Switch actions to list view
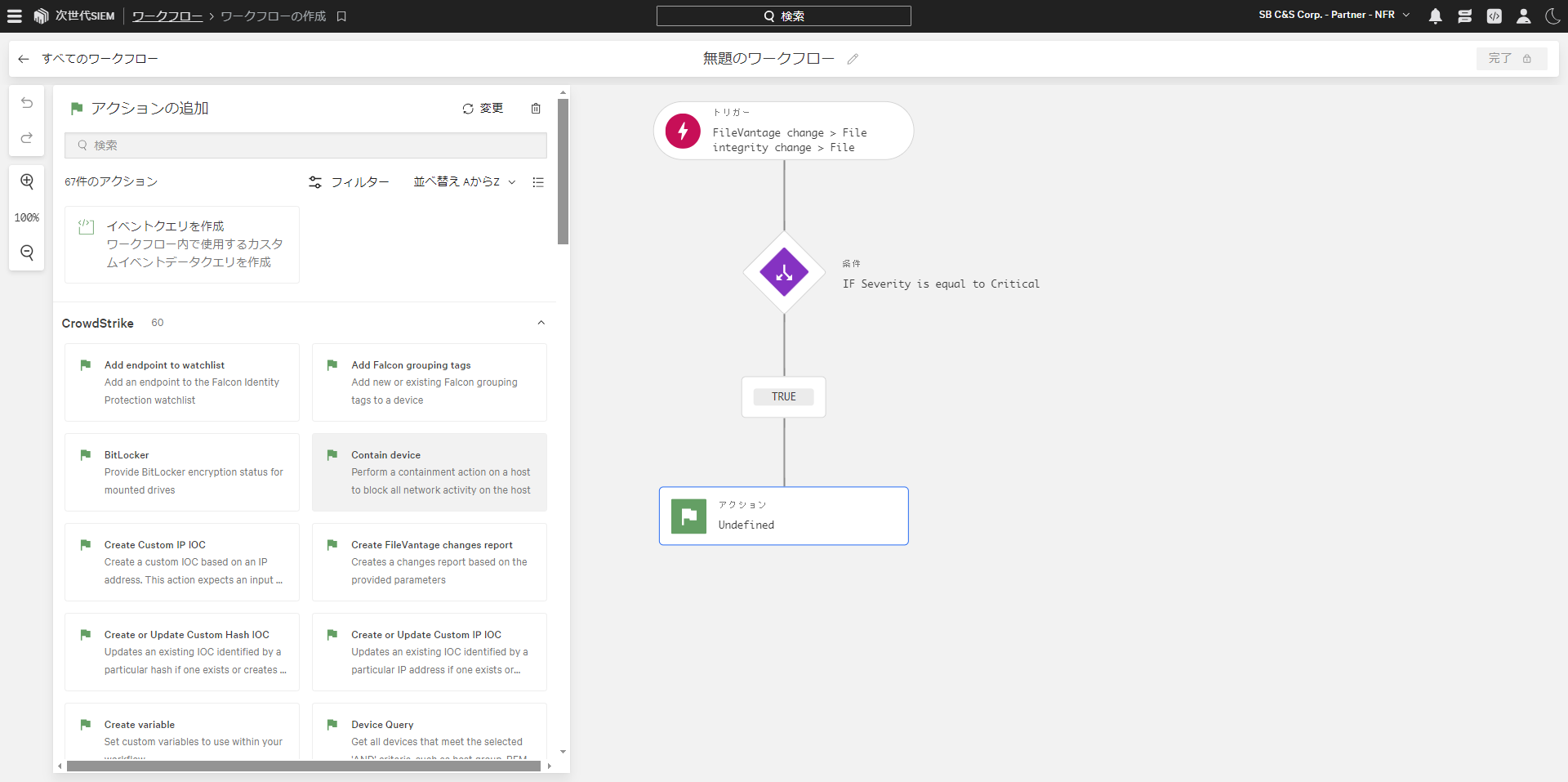The height and width of the screenshot is (782, 1568). [x=538, y=182]
